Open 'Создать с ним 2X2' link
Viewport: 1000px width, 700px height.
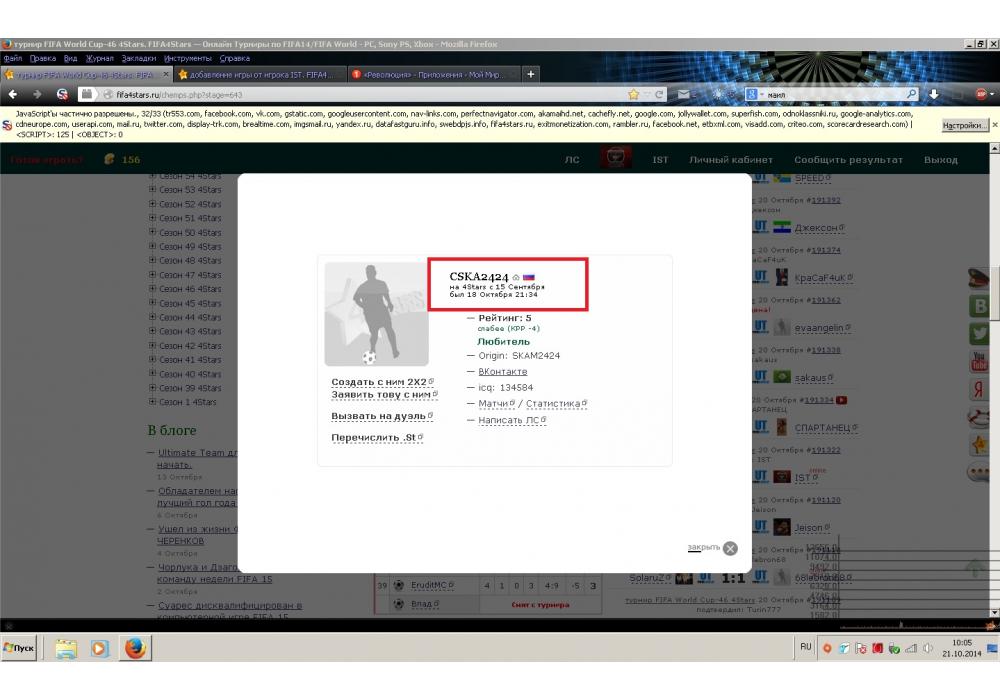click(x=379, y=382)
